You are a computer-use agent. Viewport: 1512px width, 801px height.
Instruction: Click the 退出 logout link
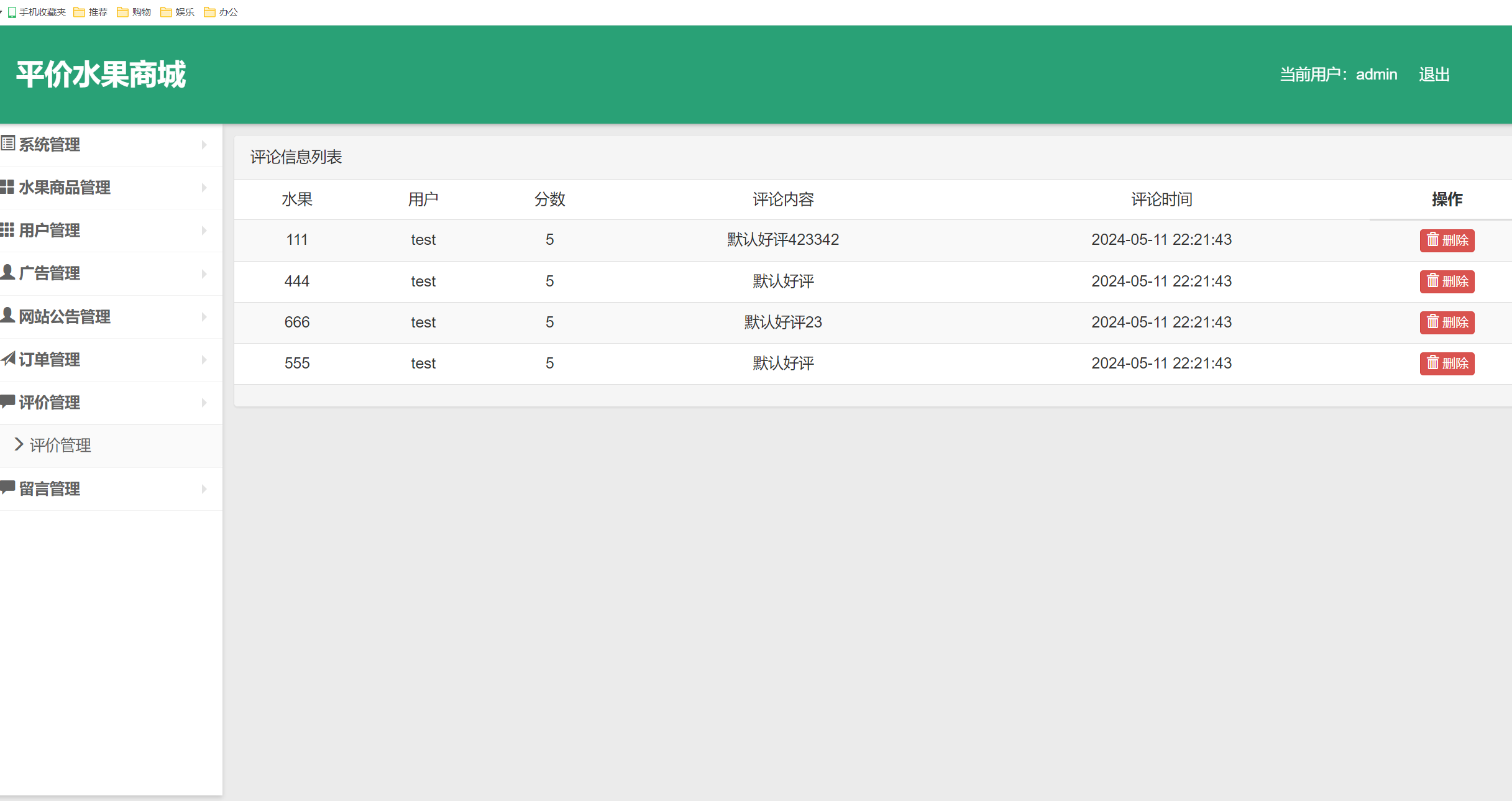click(x=1434, y=75)
